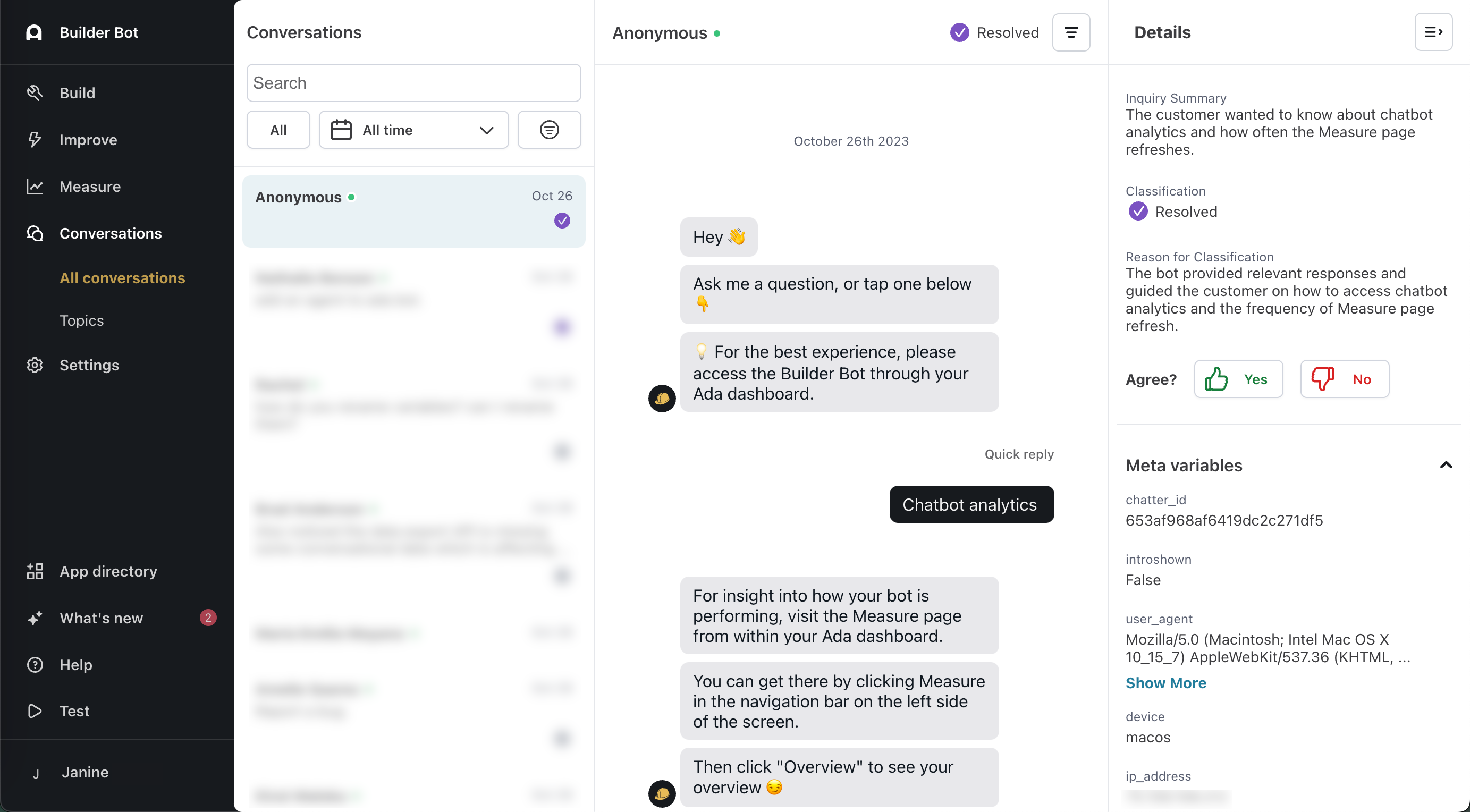Image resolution: width=1470 pixels, height=812 pixels.
Task: Open the All time date range selector
Action: [412, 130]
